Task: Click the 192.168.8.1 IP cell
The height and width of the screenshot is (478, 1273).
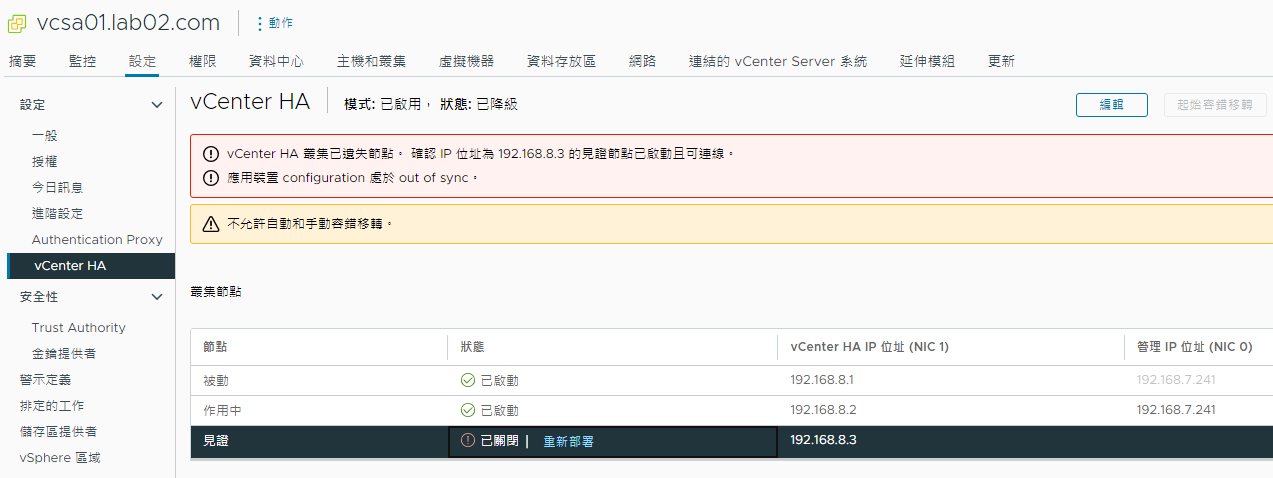Action: tap(823, 380)
